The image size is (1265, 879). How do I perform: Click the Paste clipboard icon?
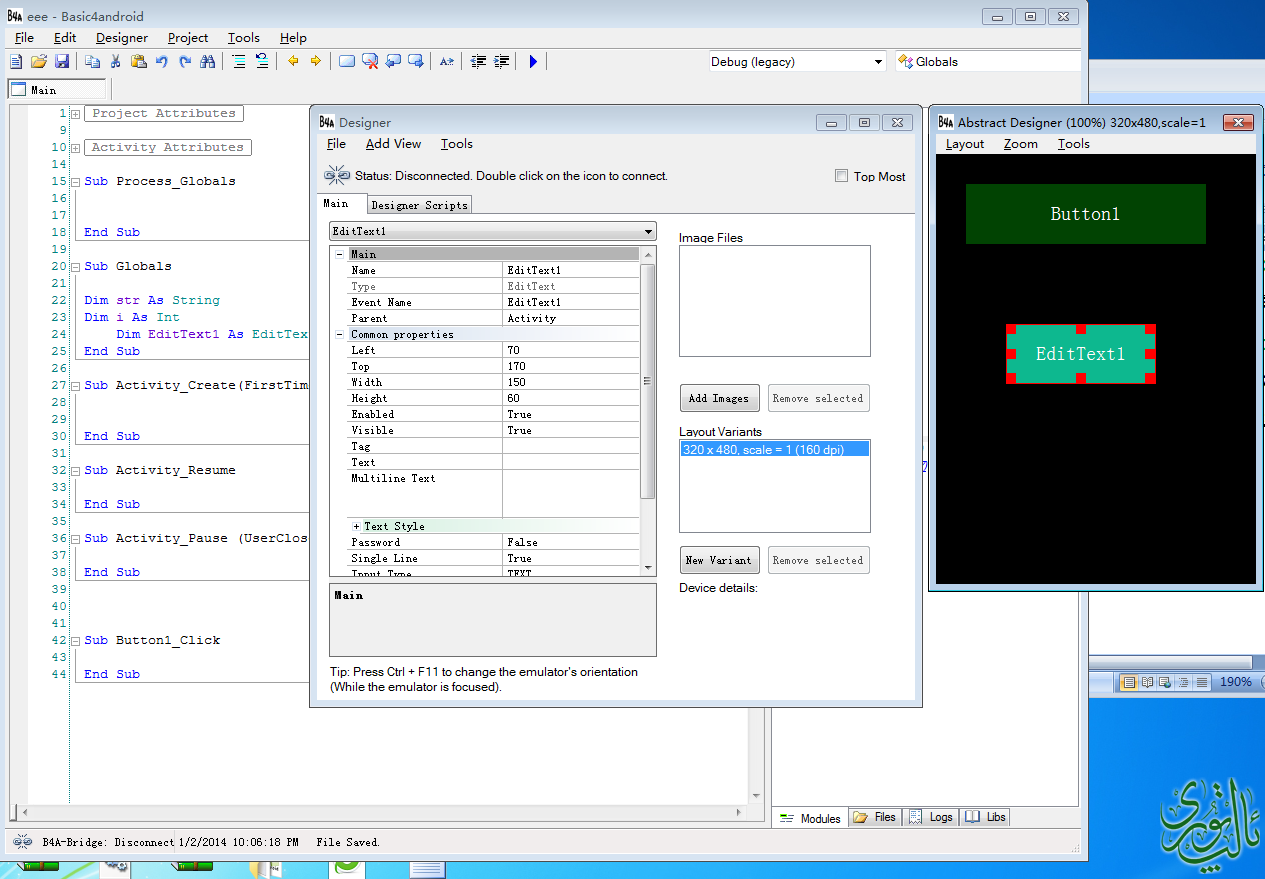pos(139,62)
